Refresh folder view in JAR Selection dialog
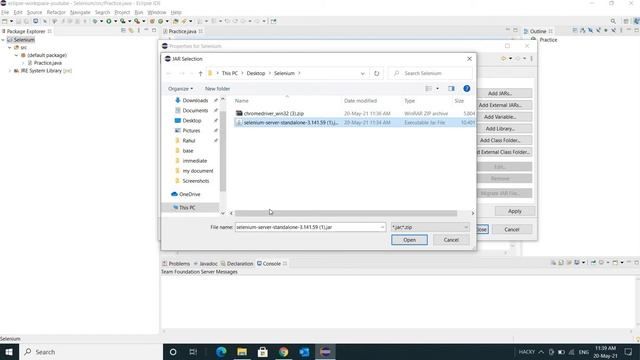 pos(376,73)
